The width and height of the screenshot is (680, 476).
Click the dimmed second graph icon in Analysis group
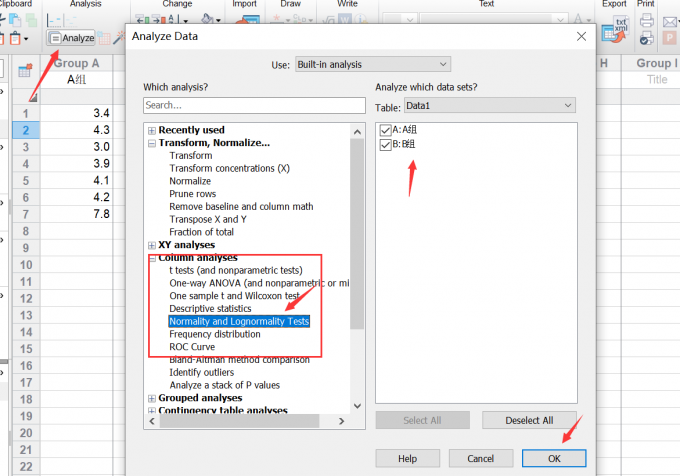[70, 20]
